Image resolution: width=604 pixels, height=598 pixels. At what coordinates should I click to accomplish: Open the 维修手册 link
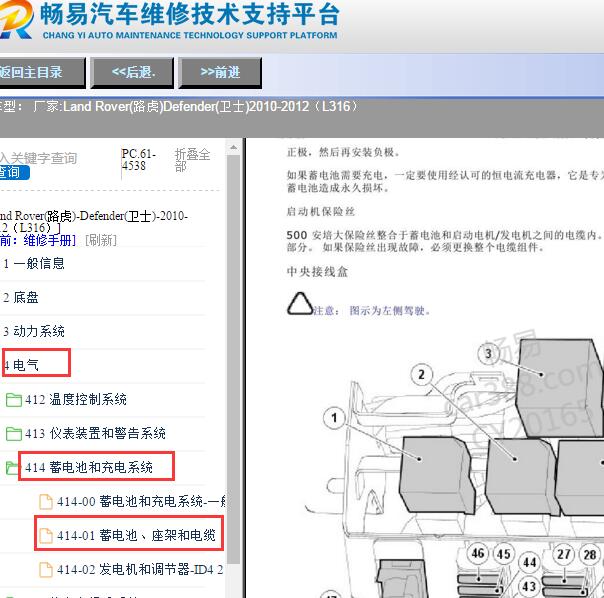[50, 240]
